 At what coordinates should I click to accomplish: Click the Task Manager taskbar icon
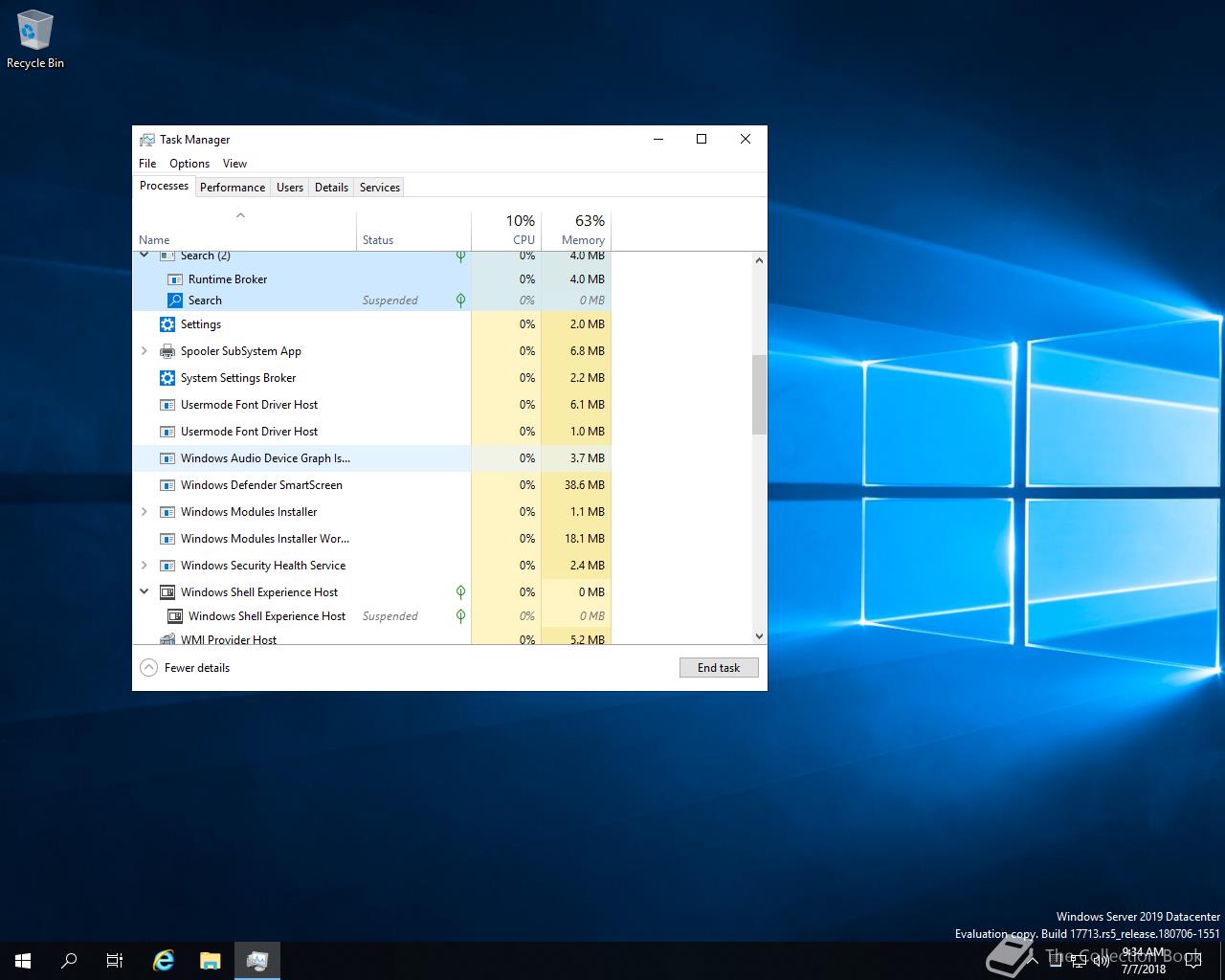coord(256,961)
